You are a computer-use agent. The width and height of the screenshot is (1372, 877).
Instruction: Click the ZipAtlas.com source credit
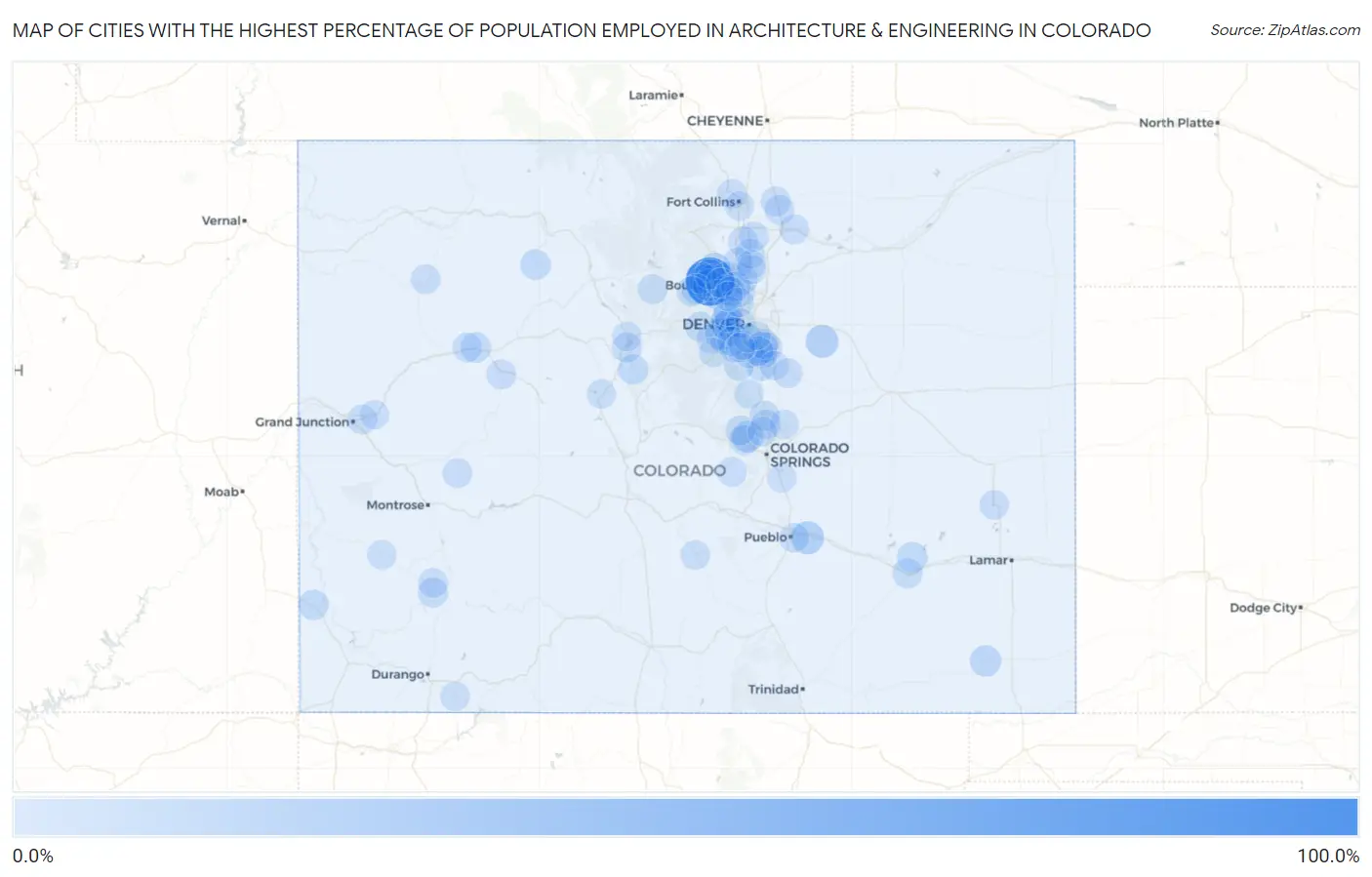coord(1285,30)
